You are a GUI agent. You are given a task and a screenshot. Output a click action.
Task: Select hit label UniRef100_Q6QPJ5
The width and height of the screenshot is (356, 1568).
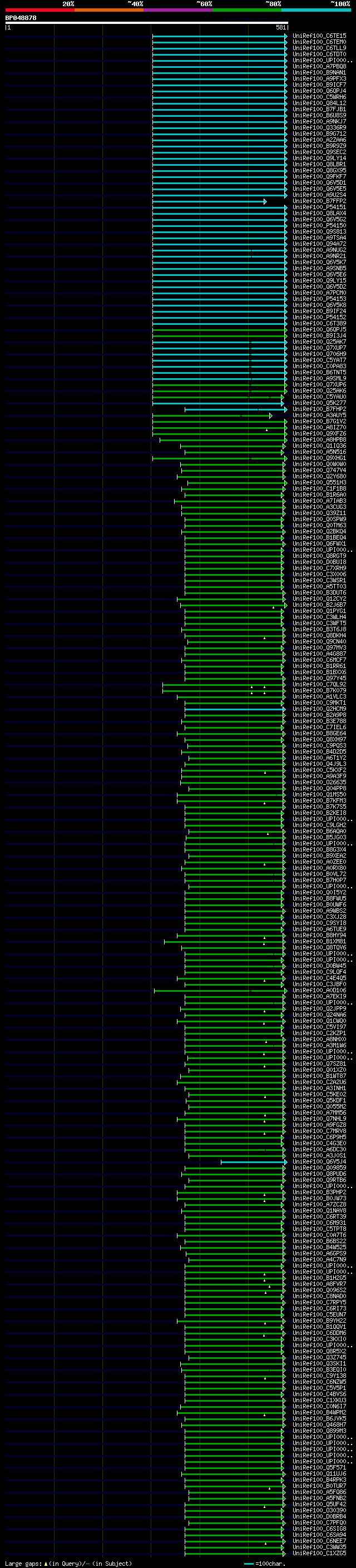319,329
